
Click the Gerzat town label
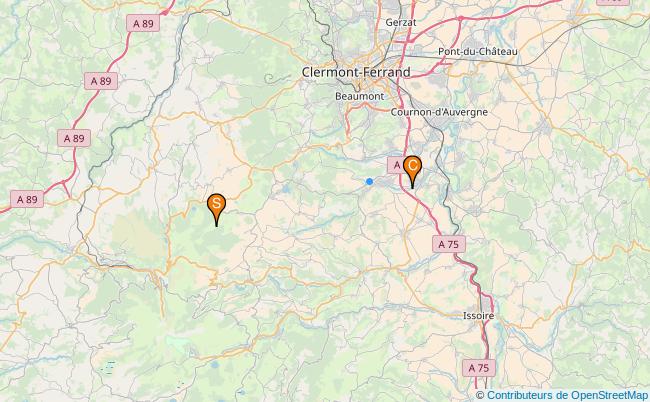click(x=401, y=22)
